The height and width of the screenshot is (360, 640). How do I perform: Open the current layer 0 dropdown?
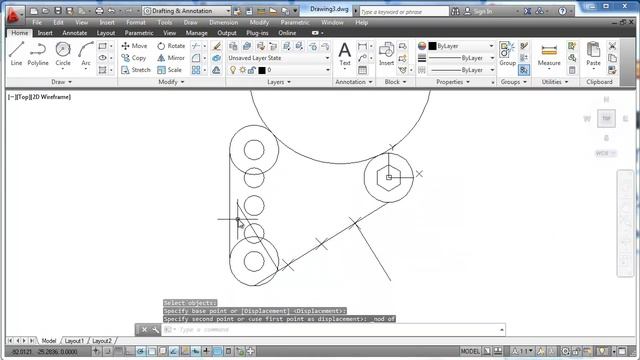click(279, 70)
